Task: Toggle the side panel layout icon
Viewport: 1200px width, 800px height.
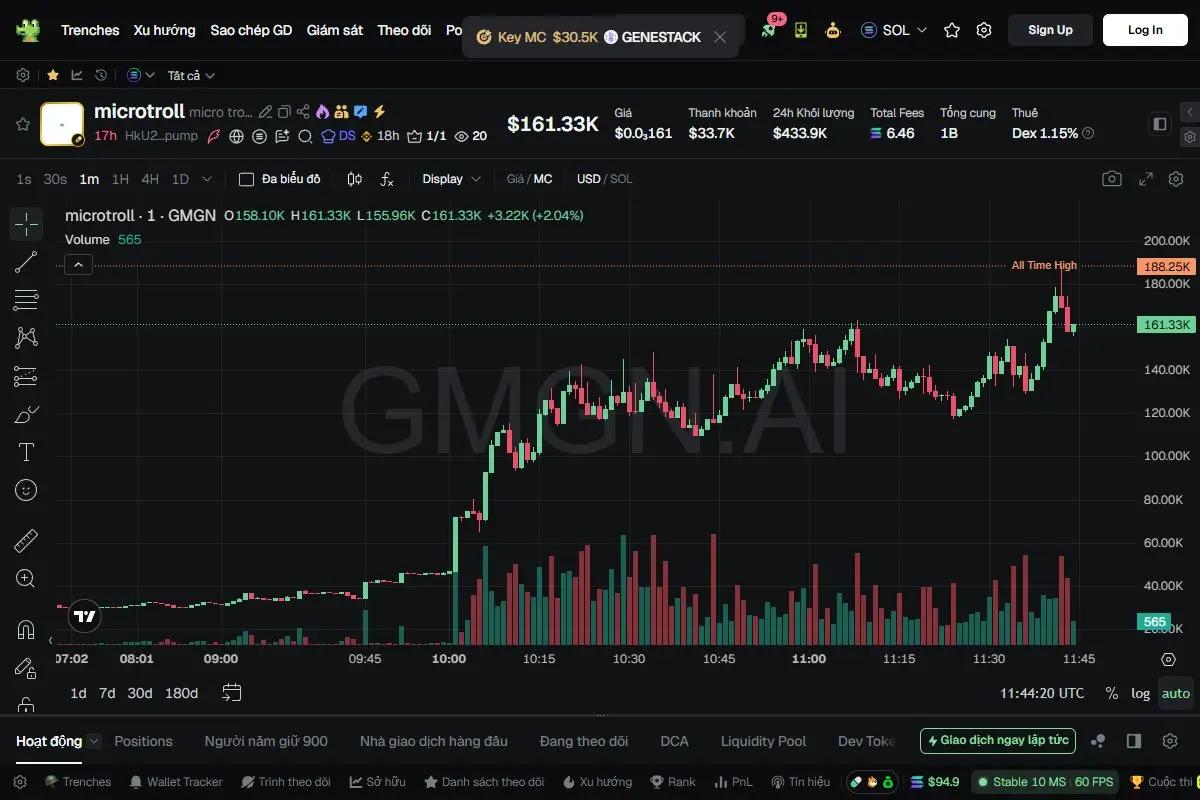Action: (1160, 124)
